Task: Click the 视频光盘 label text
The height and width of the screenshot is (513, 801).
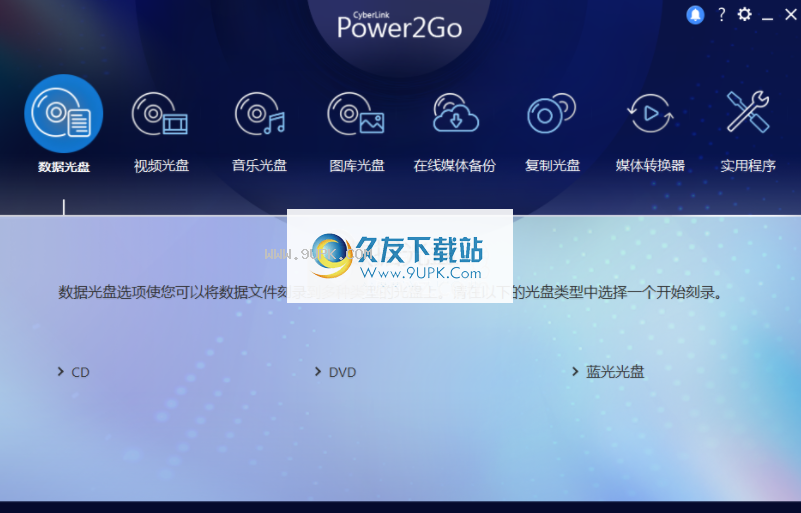Action: click(161, 166)
